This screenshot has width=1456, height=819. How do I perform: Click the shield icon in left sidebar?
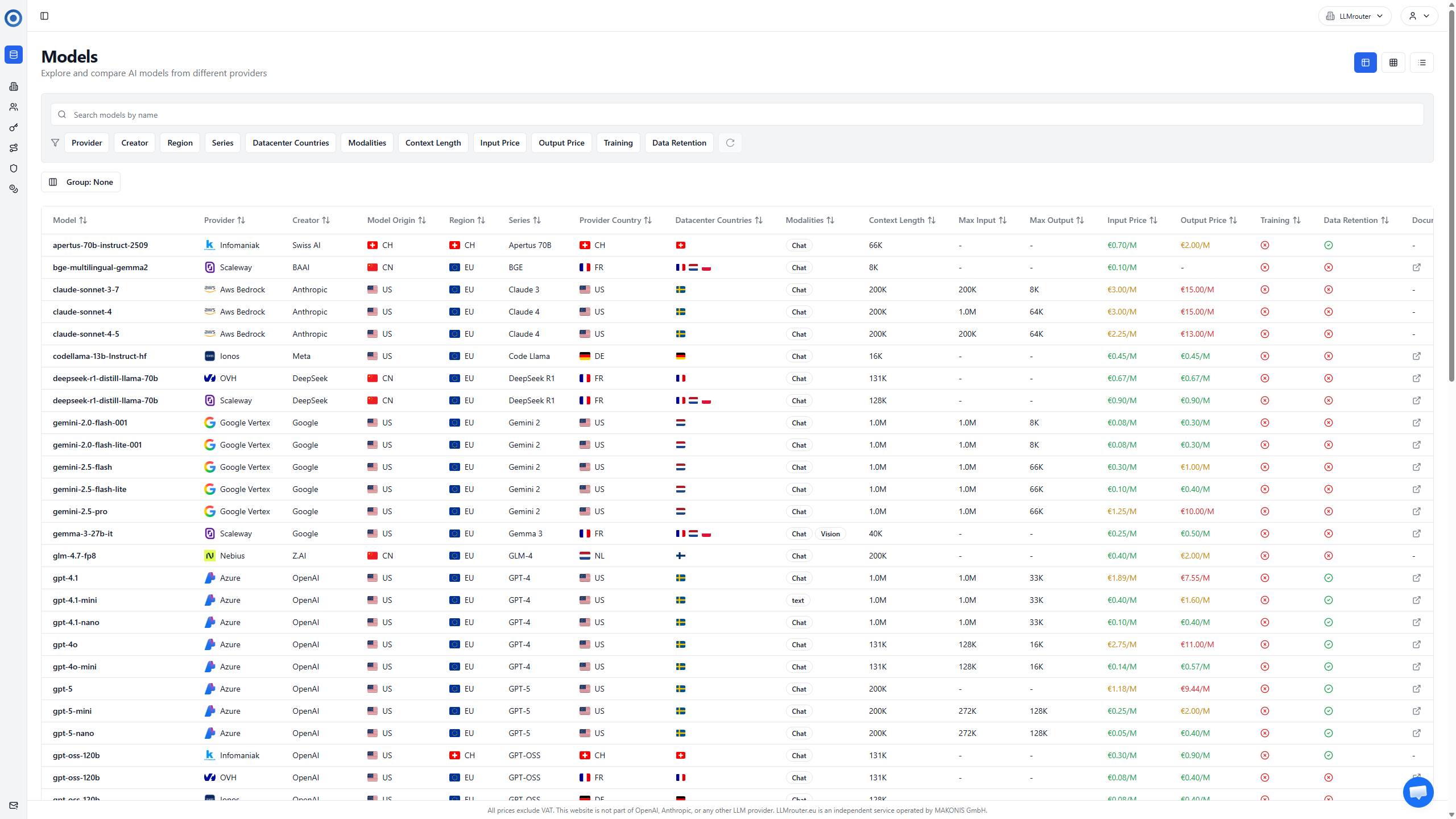pos(14,168)
